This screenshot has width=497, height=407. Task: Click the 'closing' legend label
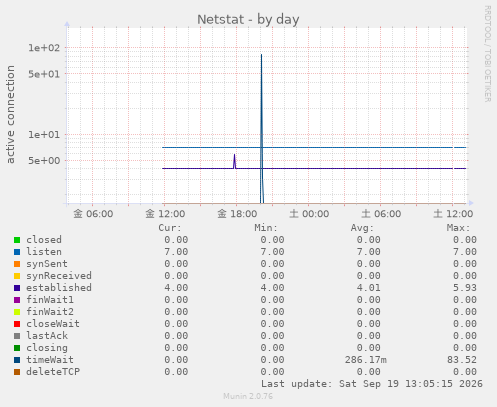(47, 348)
